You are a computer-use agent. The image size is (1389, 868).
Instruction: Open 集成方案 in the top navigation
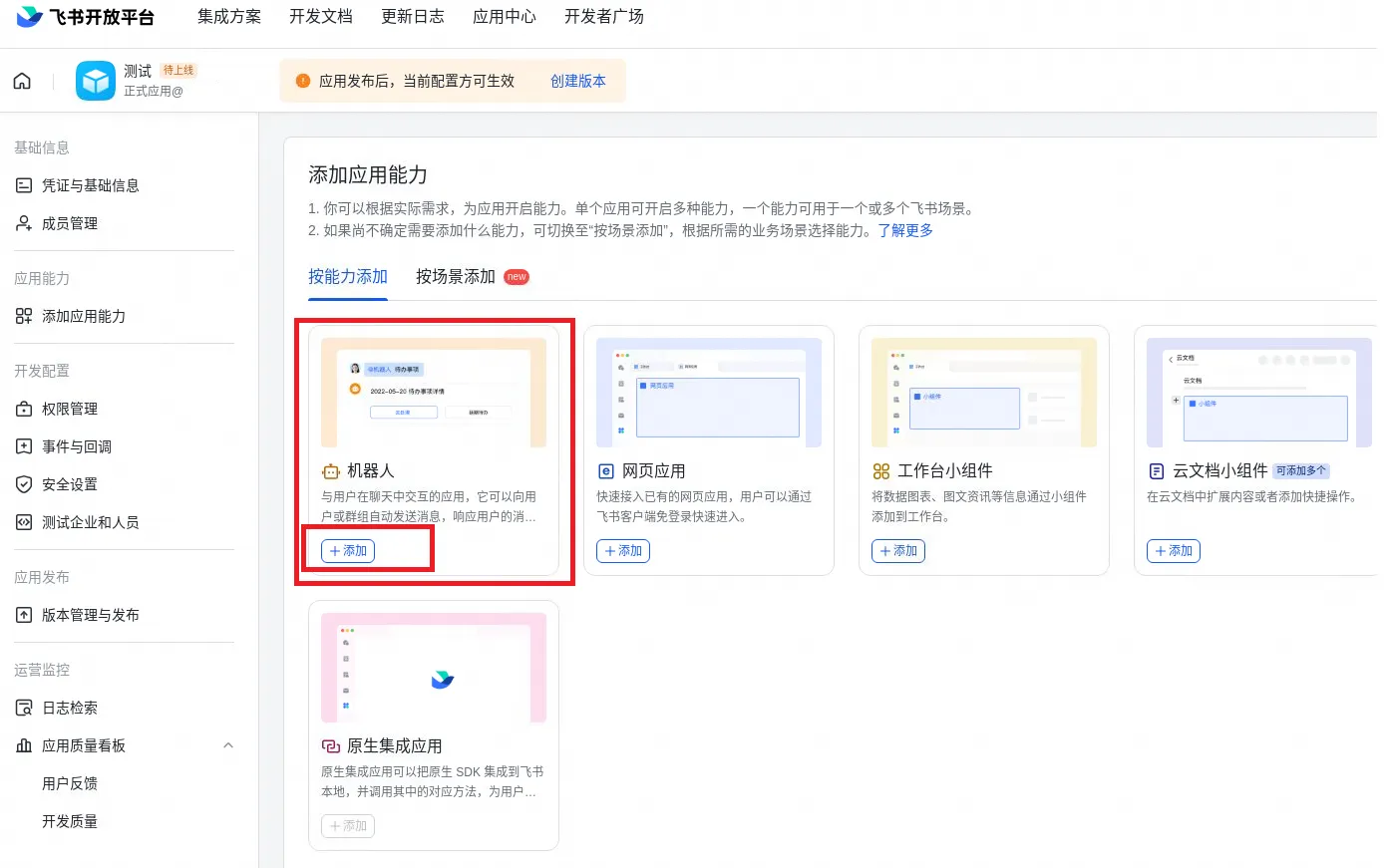click(229, 17)
